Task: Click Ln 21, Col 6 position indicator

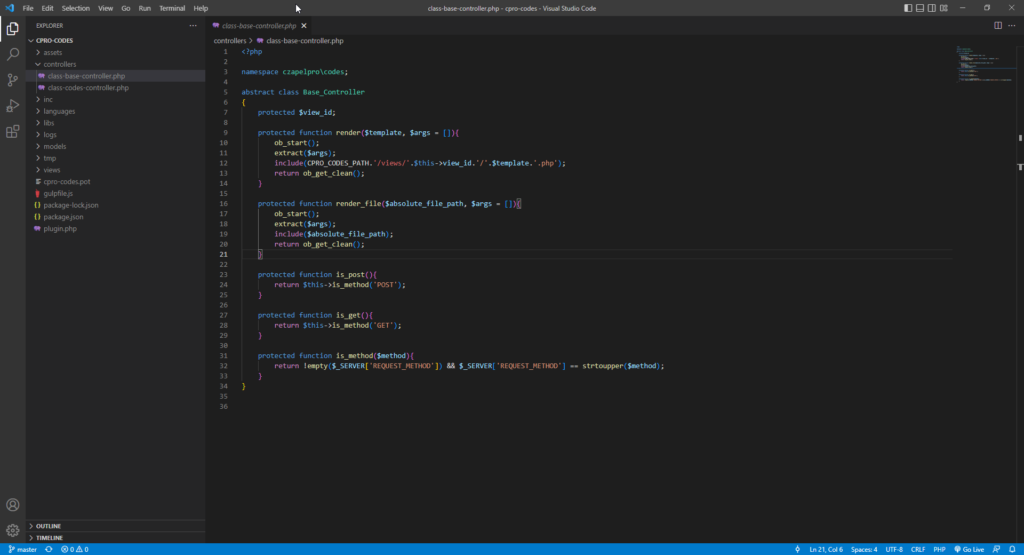Action: pyautogui.click(x=825, y=549)
